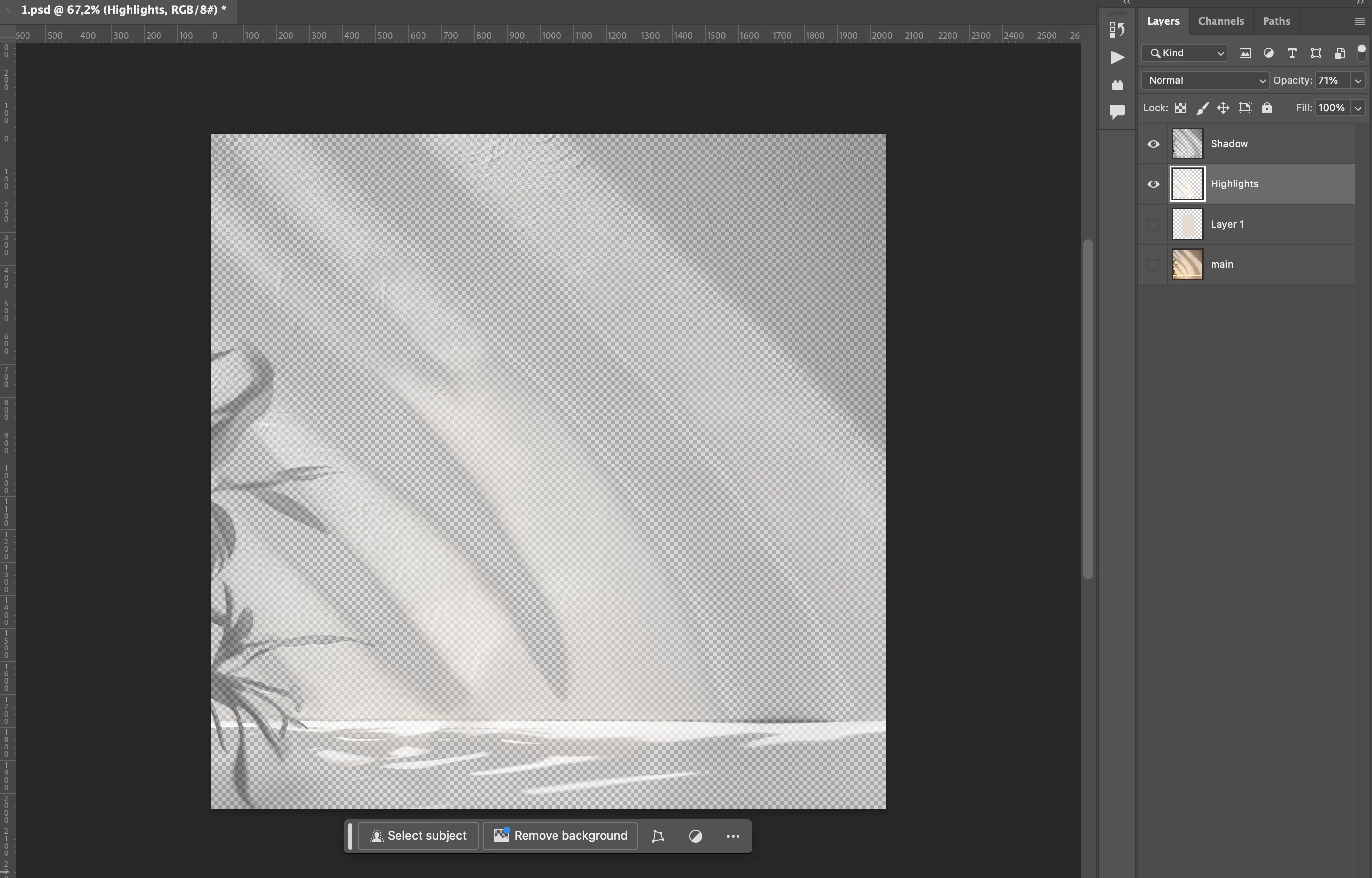Click the lock all padlock icon

coord(1266,108)
